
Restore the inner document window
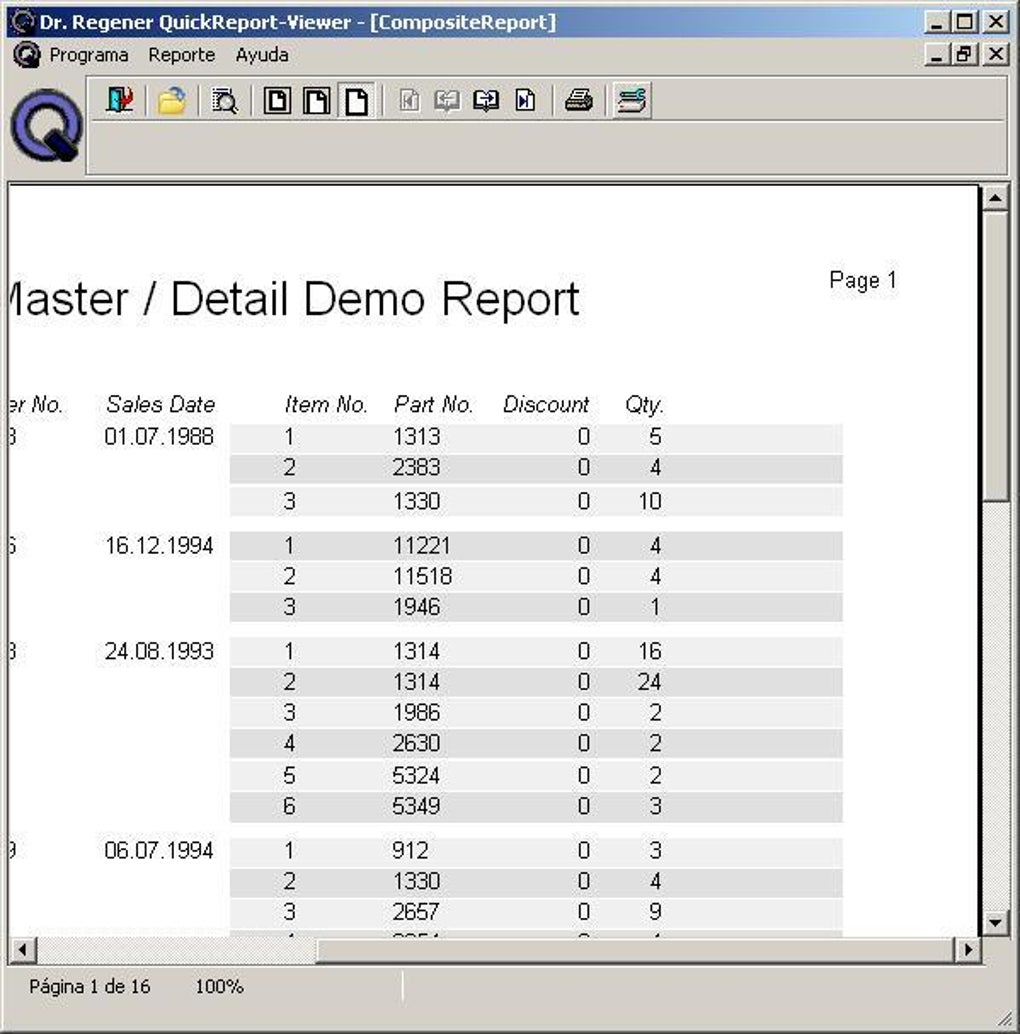pyautogui.click(x=964, y=54)
